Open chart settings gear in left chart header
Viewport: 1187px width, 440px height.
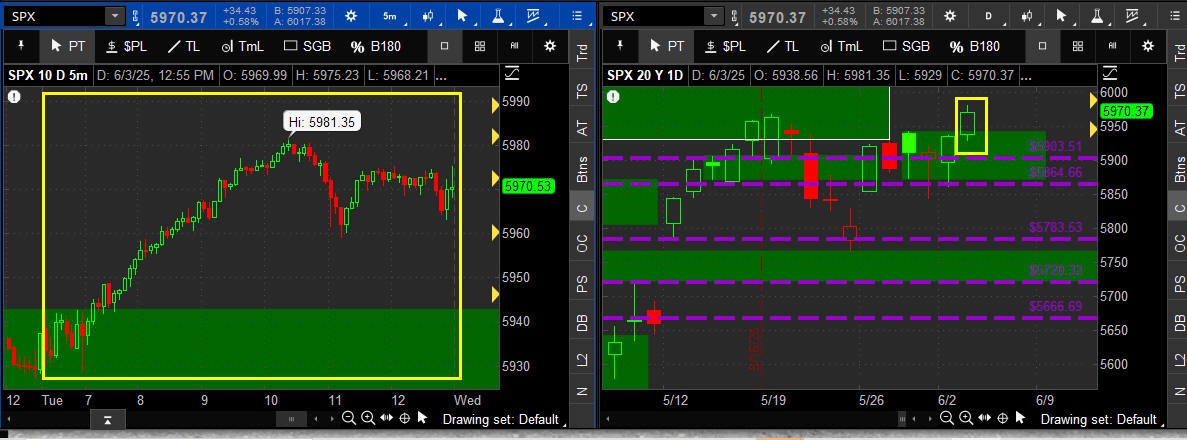tap(349, 16)
